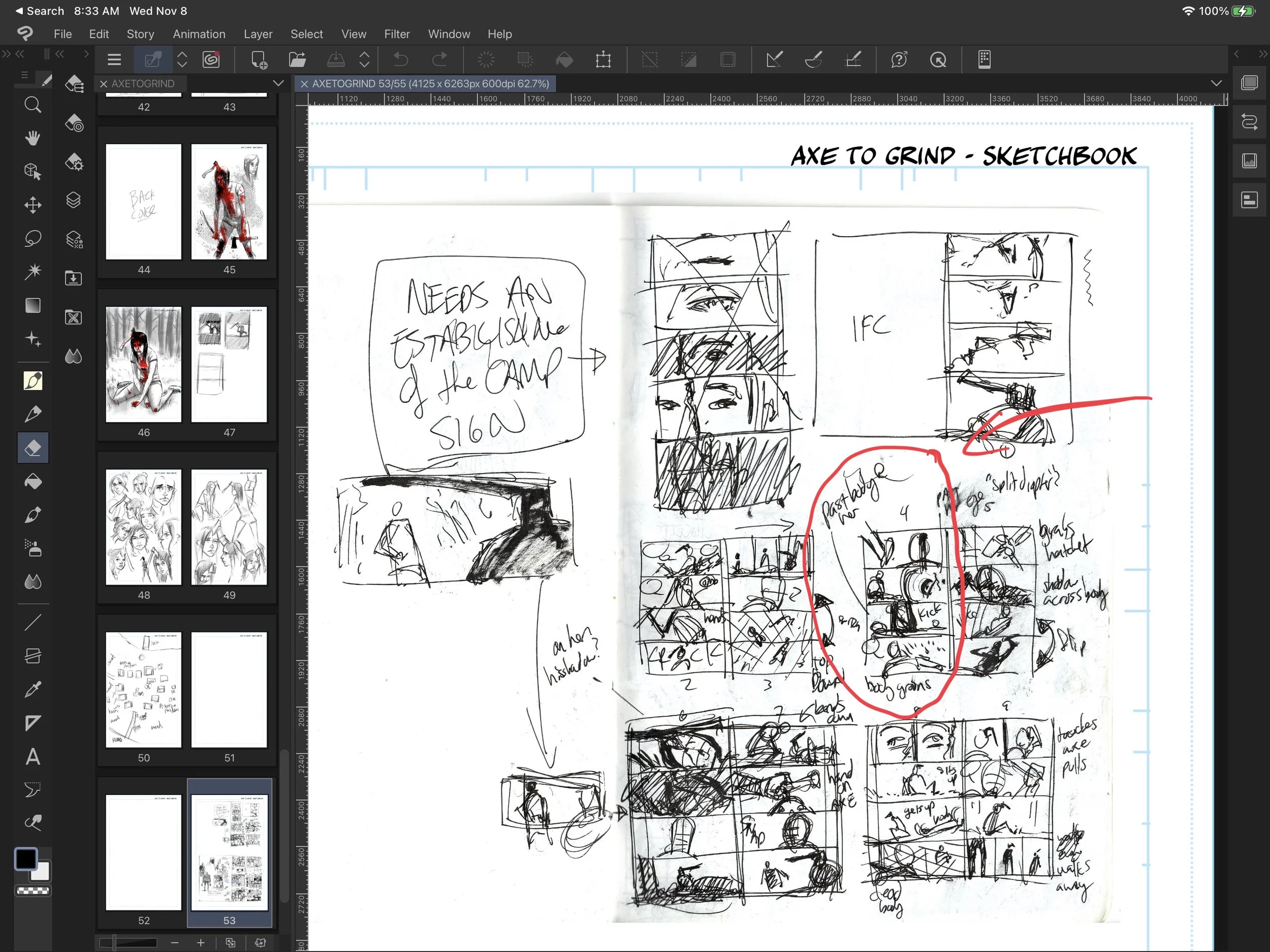Open the CLIP STUDIO launcher icon

pos(211,60)
